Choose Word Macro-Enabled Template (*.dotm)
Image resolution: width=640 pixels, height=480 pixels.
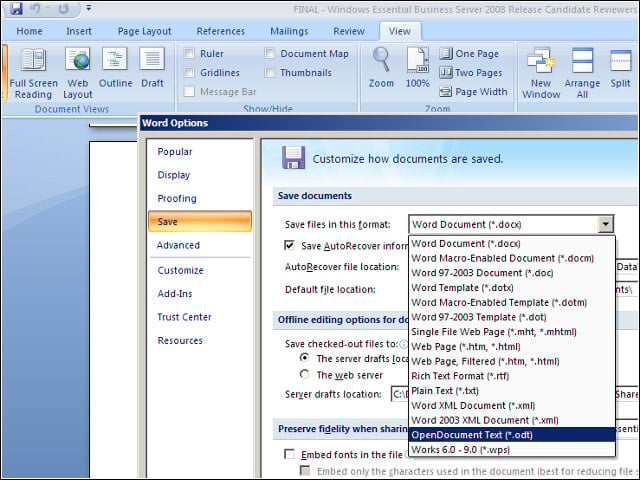pyautogui.click(x=512, y=302)
